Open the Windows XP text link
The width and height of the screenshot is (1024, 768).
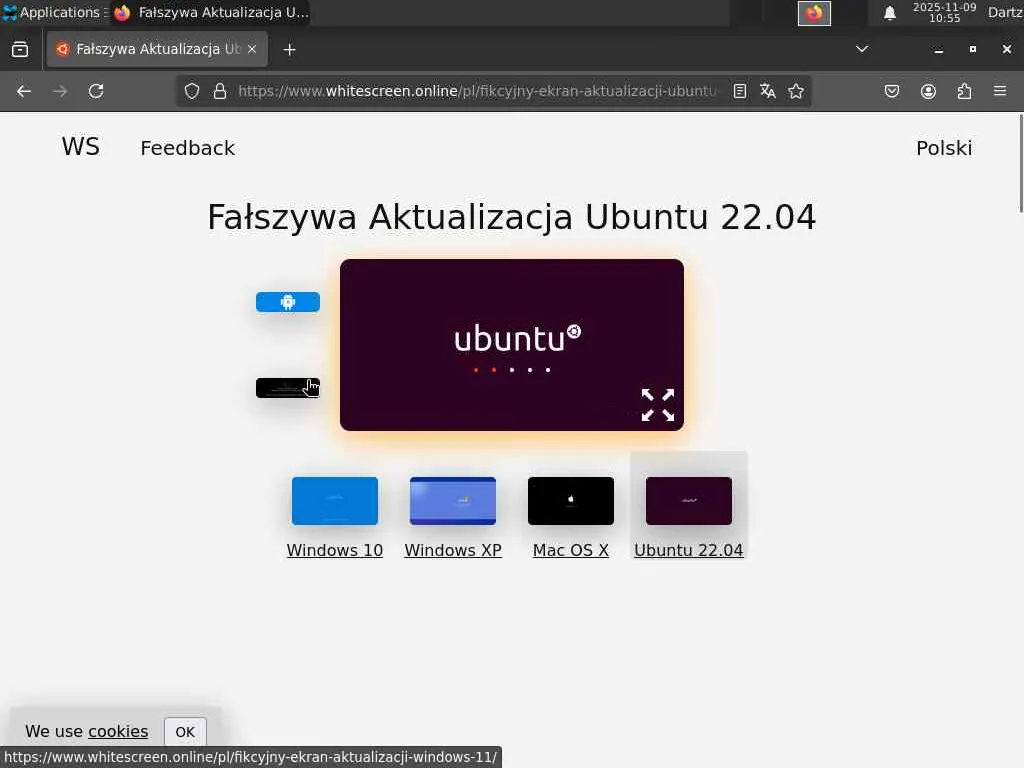coord(453,551)
